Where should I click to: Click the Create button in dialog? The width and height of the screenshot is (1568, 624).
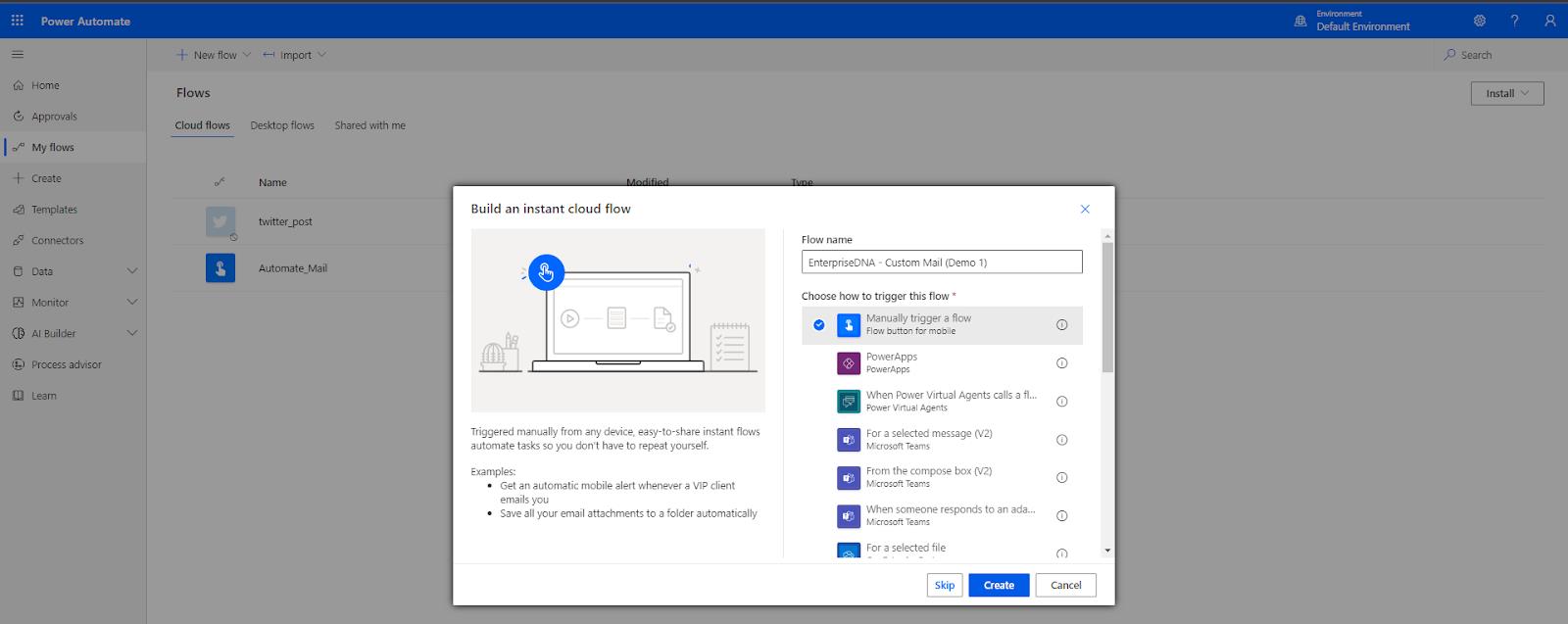(999, 585)
